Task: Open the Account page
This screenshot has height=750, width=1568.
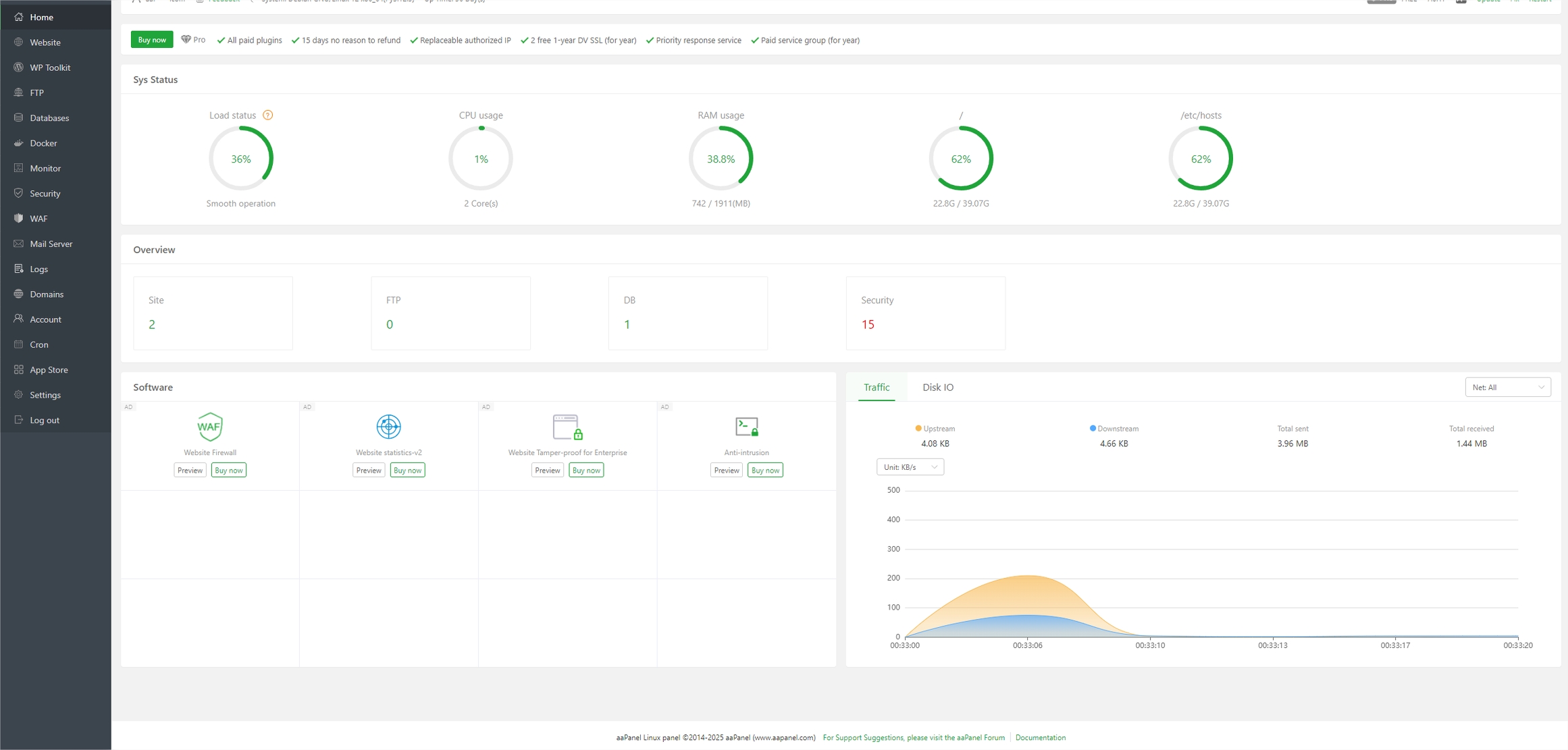Action: (x=55, y=319)
